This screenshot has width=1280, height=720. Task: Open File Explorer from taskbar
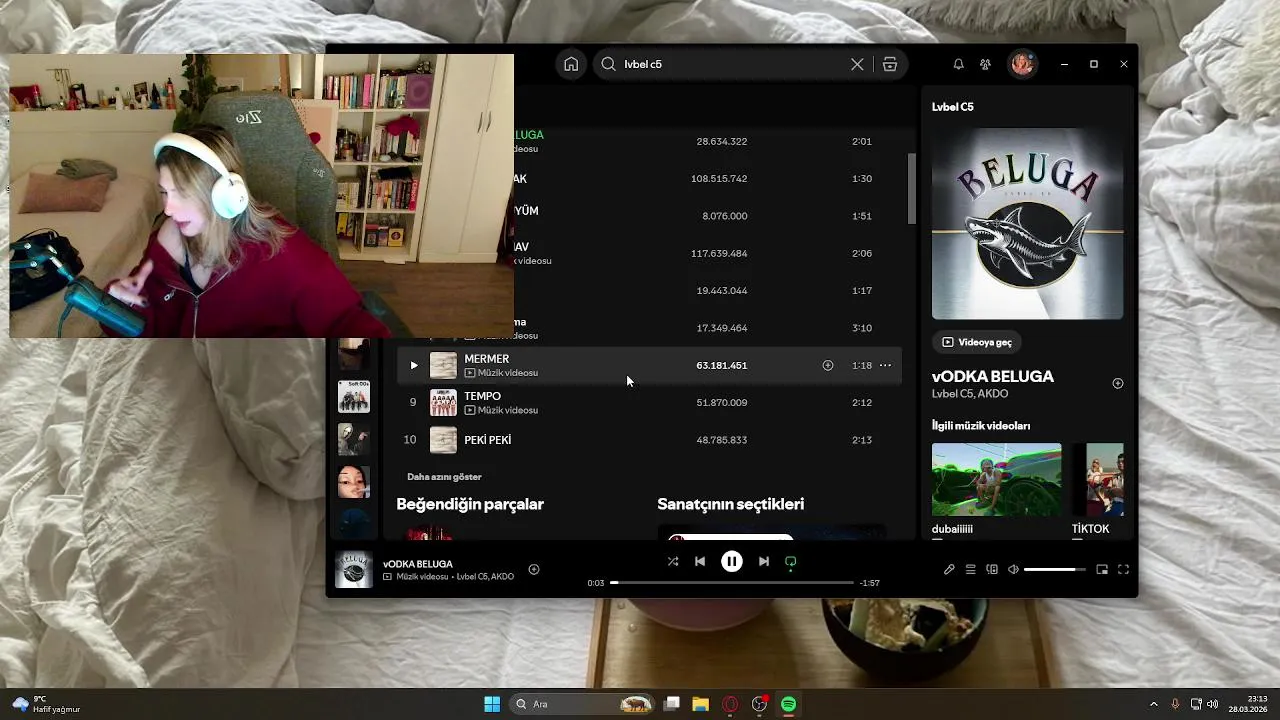tap(700, 704)
